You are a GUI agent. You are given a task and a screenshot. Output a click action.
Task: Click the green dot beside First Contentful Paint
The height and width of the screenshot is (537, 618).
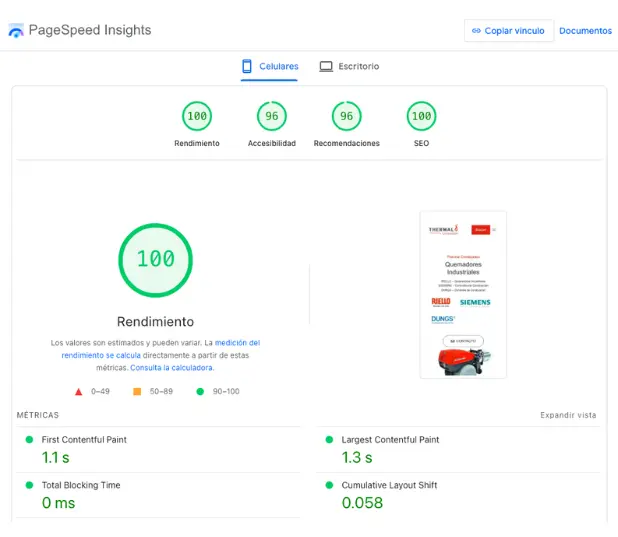tap(29, 440)
